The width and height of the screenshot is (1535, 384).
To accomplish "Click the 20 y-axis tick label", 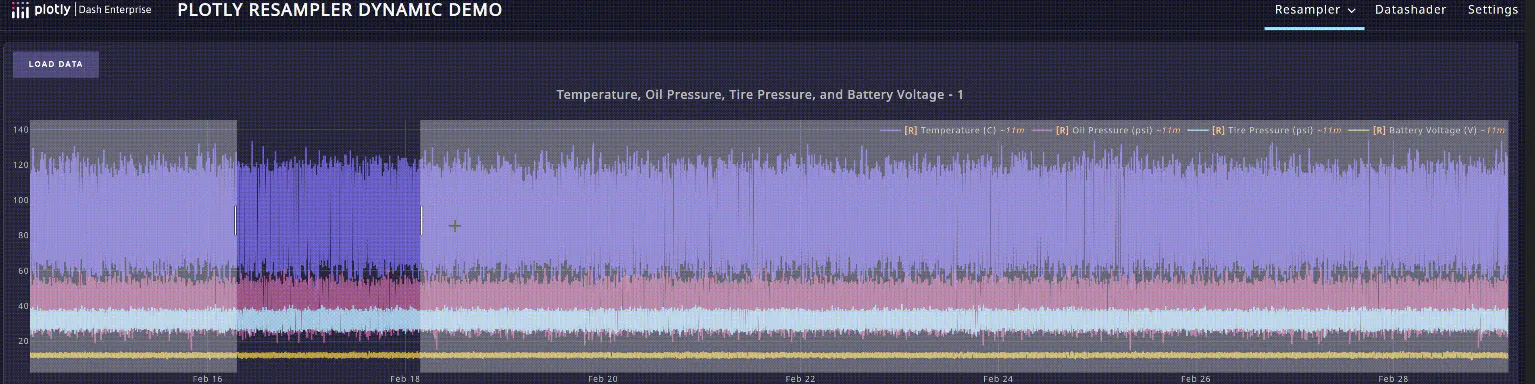I will point(22,341).
